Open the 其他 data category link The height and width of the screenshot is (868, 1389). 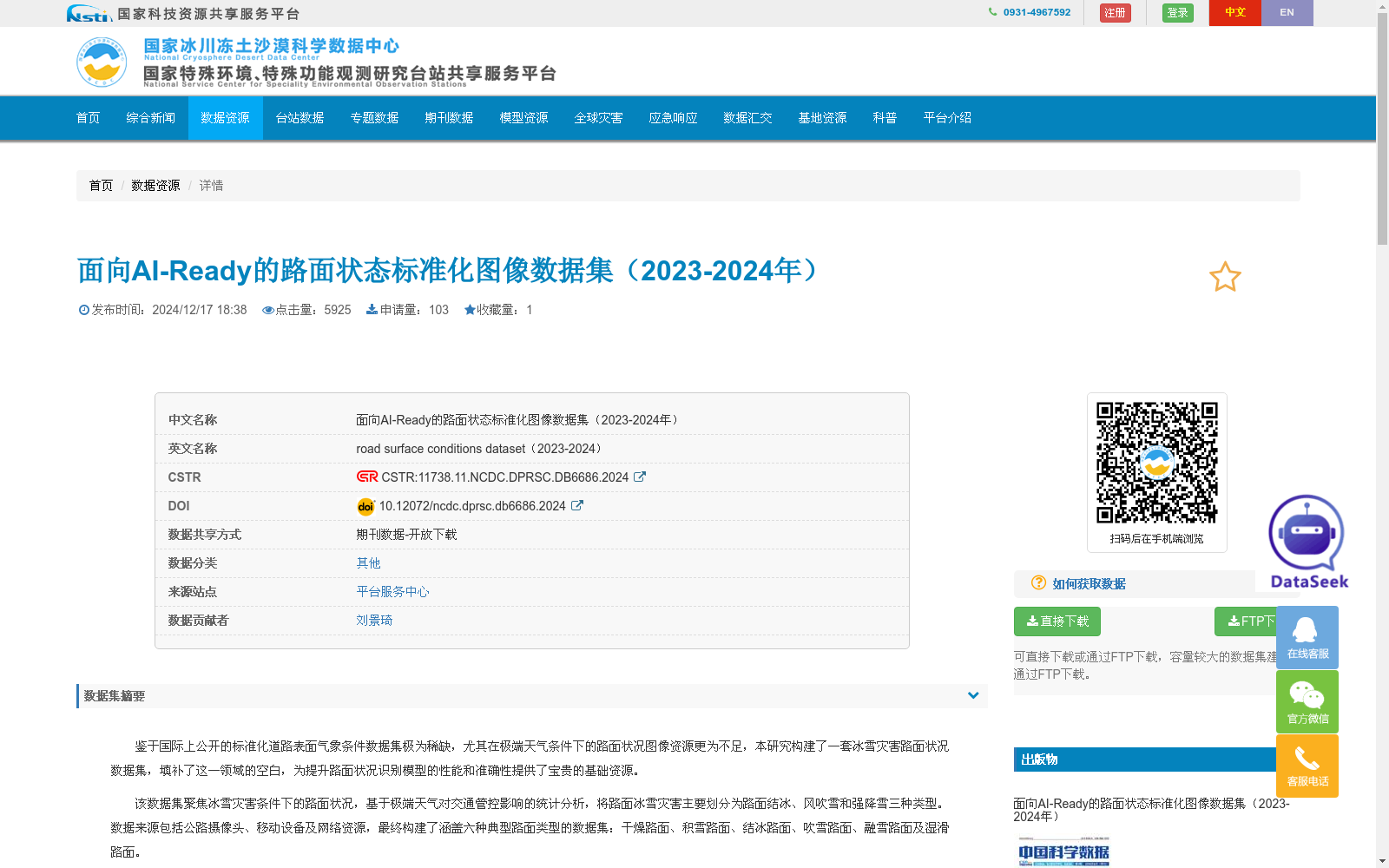tap(368, 563)
